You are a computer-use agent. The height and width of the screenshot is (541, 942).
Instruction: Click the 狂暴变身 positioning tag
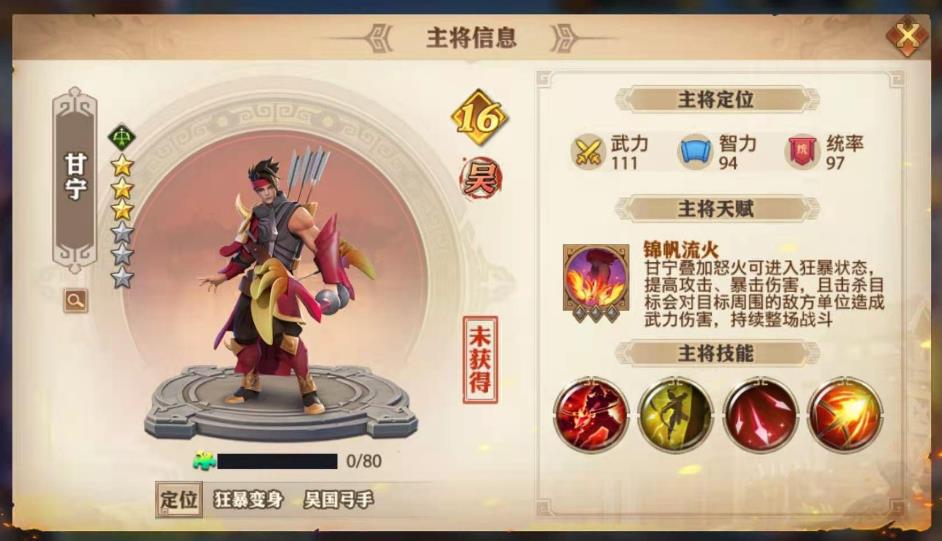(x=248, y=500)
